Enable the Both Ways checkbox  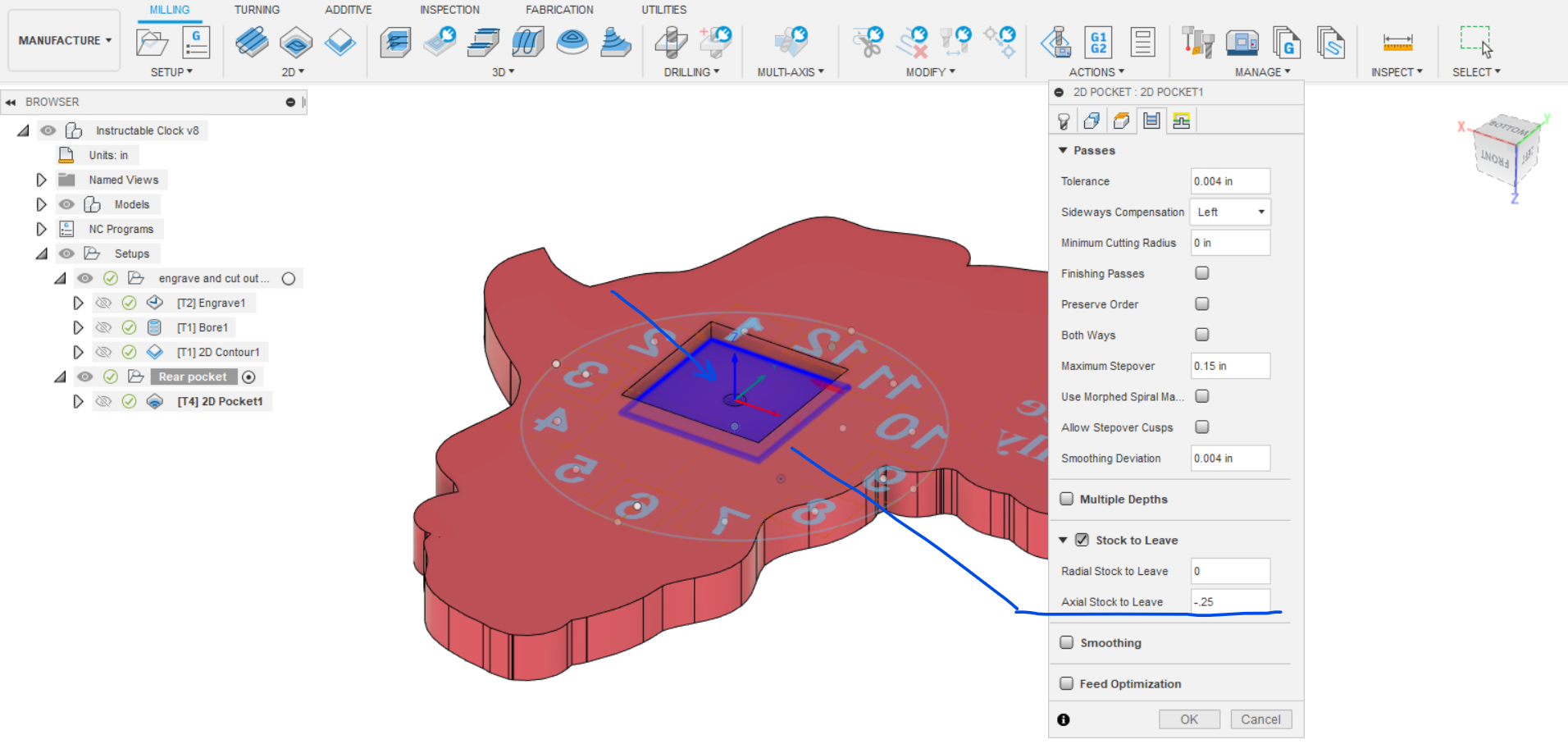tap(1202, 335)
